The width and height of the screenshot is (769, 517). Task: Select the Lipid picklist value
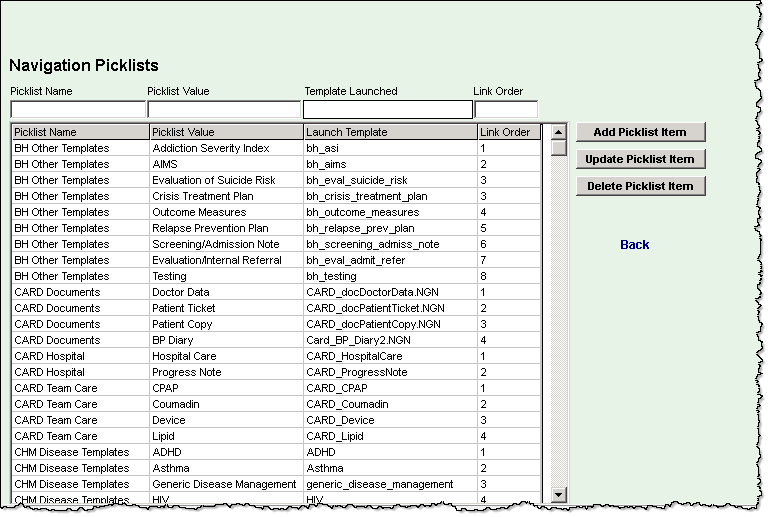coord(226,436)
